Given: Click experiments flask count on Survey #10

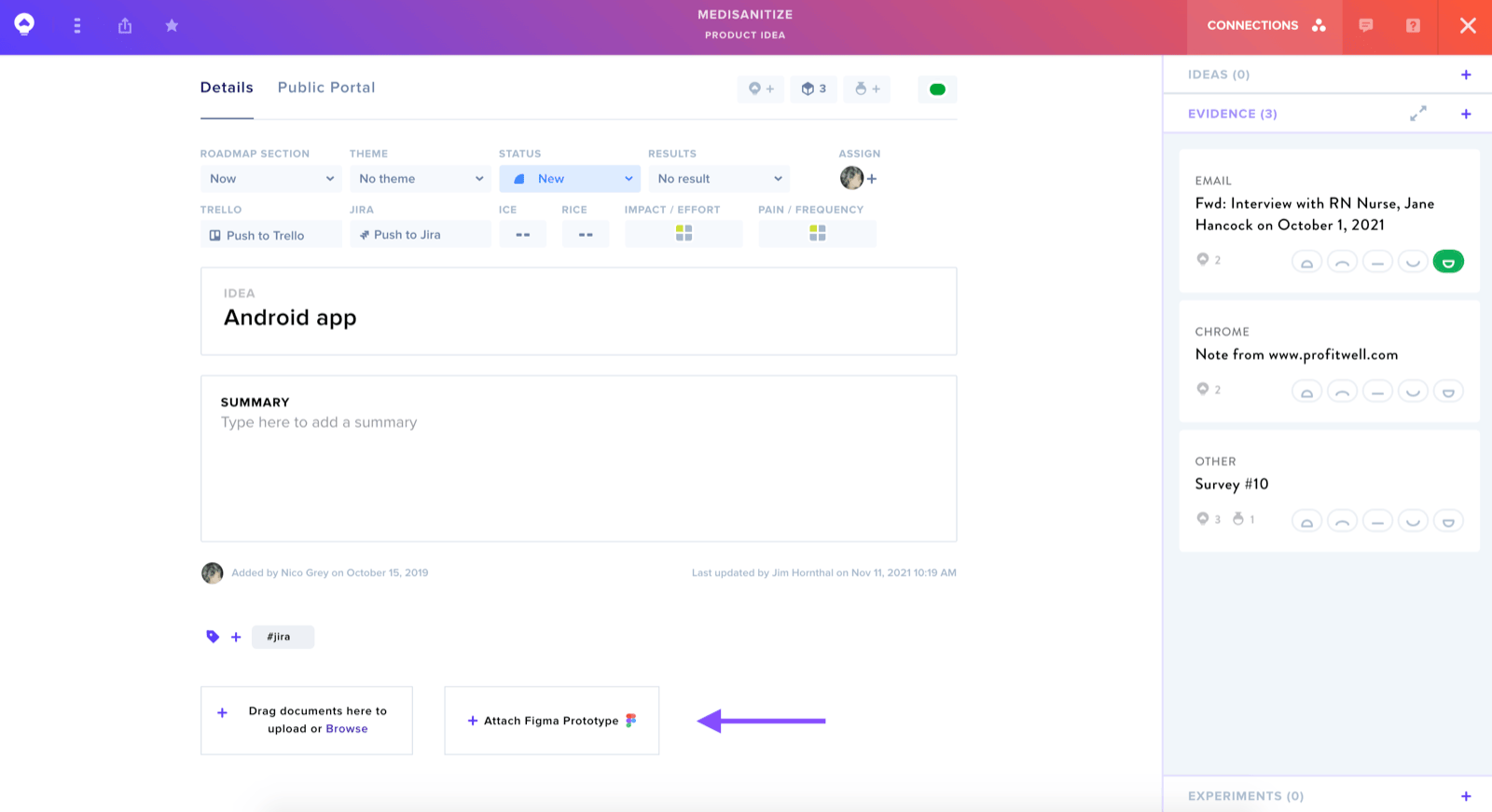Looking at the screenshot, I should tap(1244, 518).
